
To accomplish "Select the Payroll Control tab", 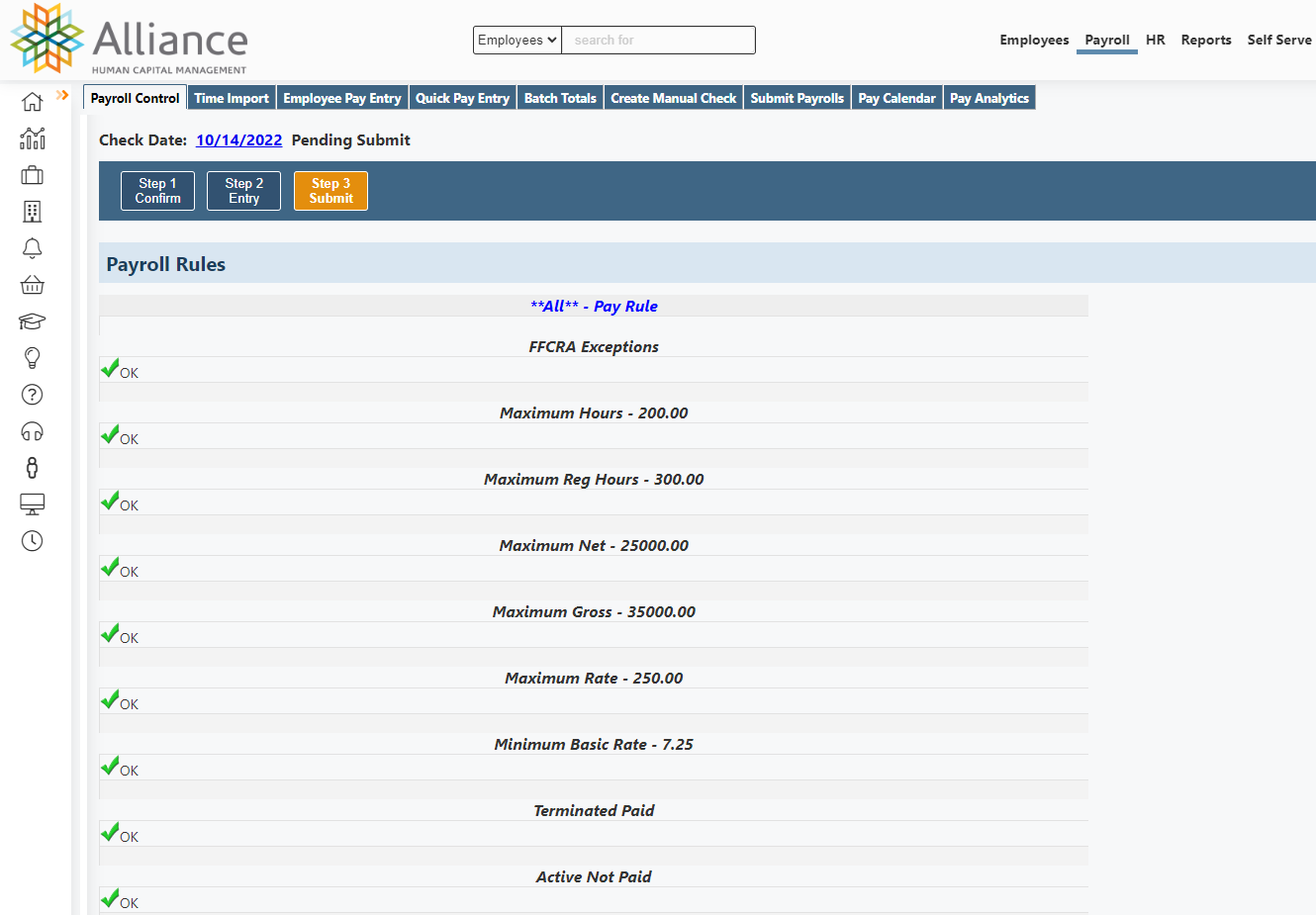I will click(x=135, y=98).
